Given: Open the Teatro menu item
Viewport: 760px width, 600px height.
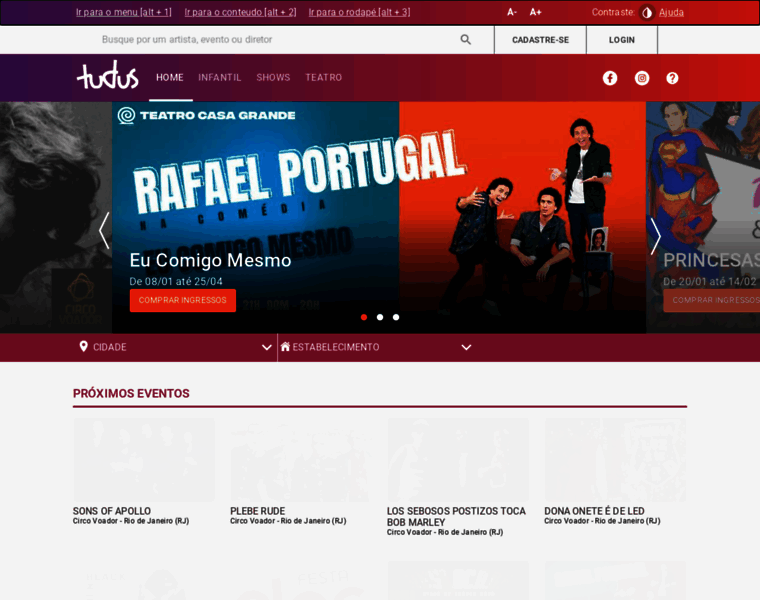Looking at the screenshot, I should (x=324, y=78).
